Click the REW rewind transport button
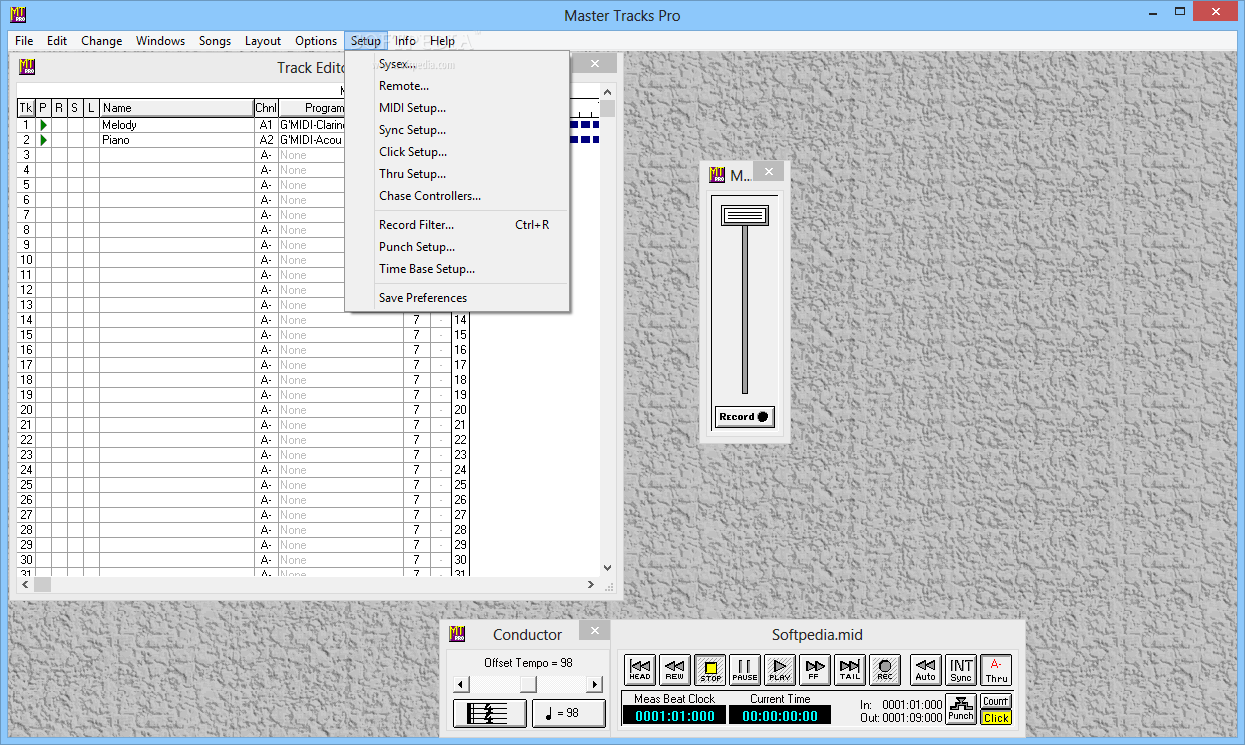1245x745 pixels. tap(675, 669)
